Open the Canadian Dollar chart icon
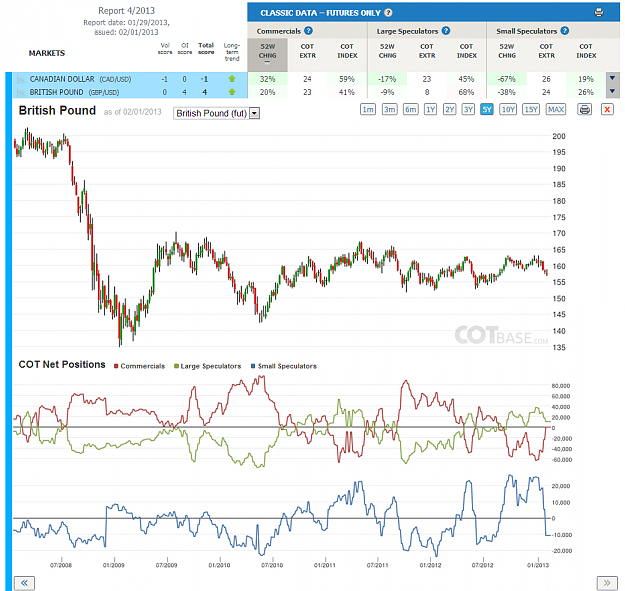625x591 pixels. pyautogui.click(x=21, y=79)
